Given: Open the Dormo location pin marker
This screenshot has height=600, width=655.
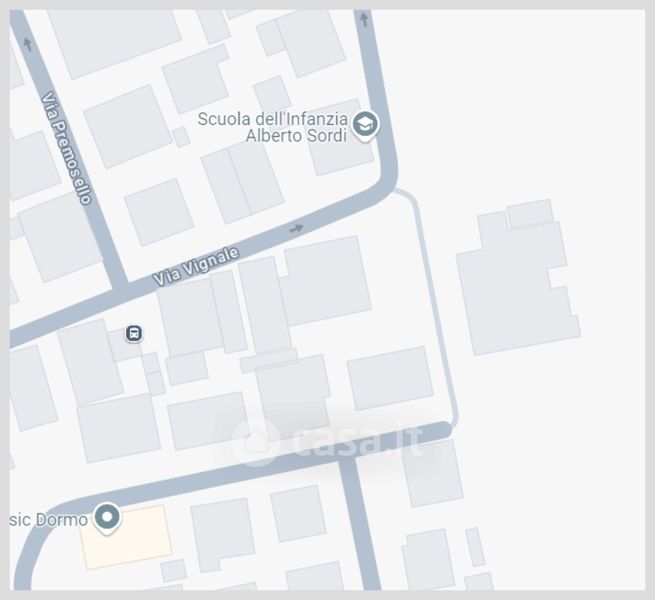Looking at the screenshot, I should click(x=107, y=519).
